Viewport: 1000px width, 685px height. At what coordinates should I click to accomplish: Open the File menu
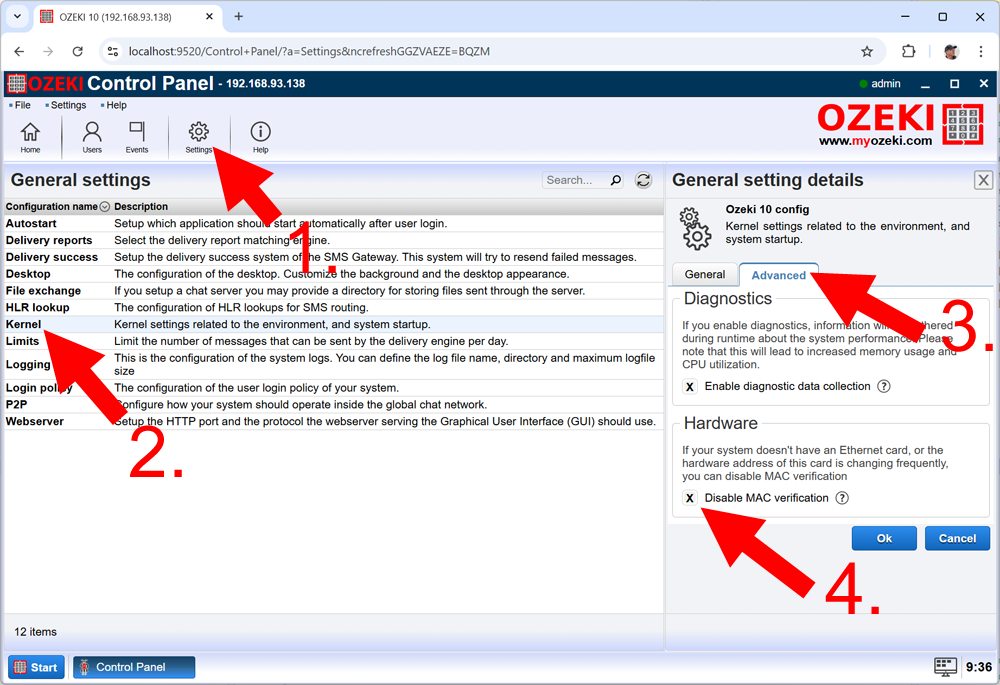click(22, 105)
